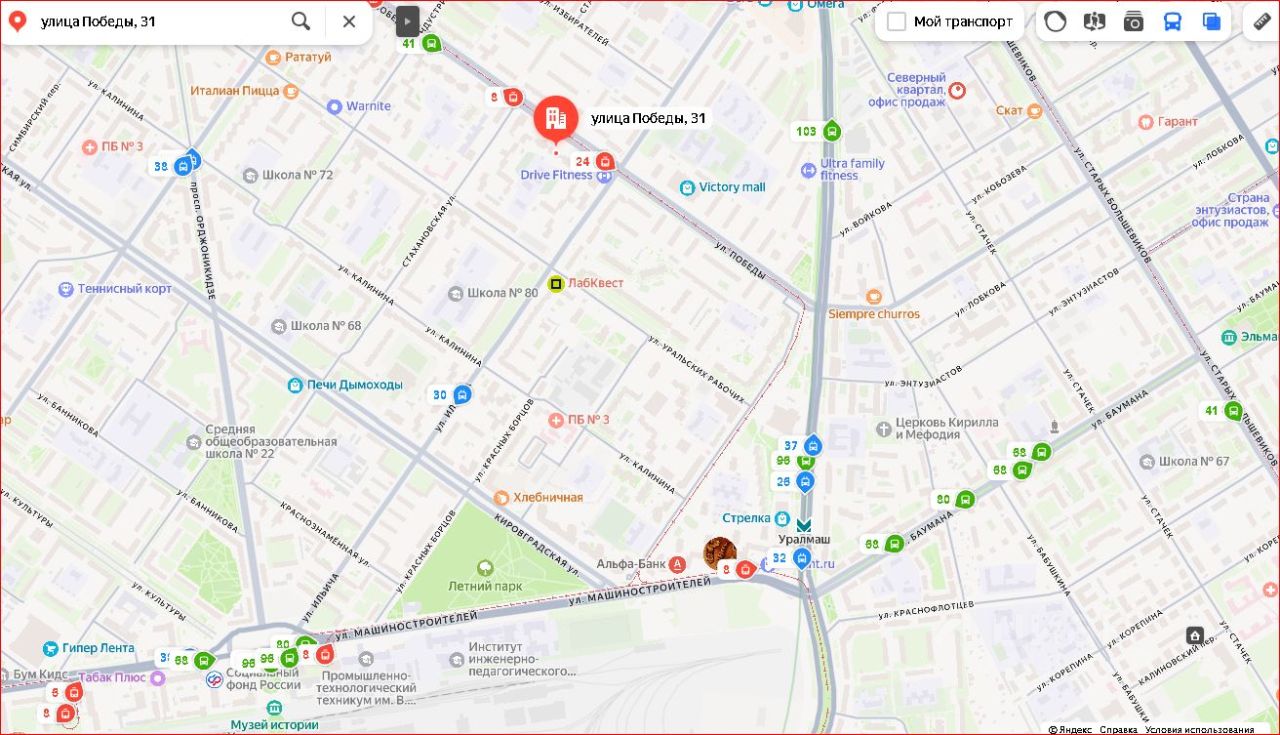Toggle the traffic layer circle icon
Viewport: 1280px width, 735px height.
(1055, 21)
